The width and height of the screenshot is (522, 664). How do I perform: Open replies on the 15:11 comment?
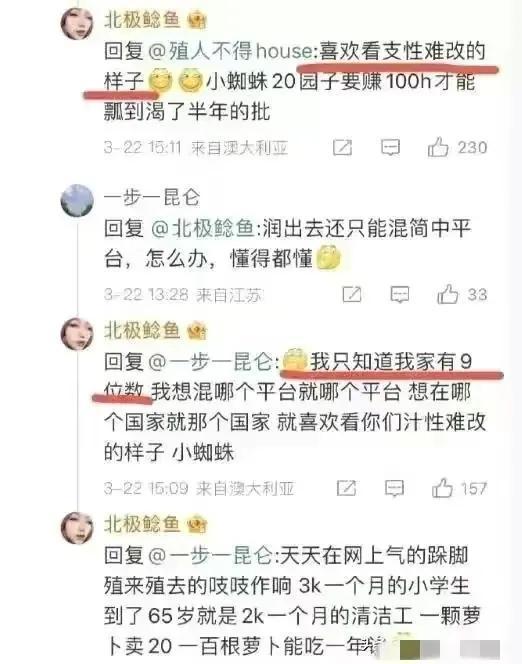[x=390, y=148]
